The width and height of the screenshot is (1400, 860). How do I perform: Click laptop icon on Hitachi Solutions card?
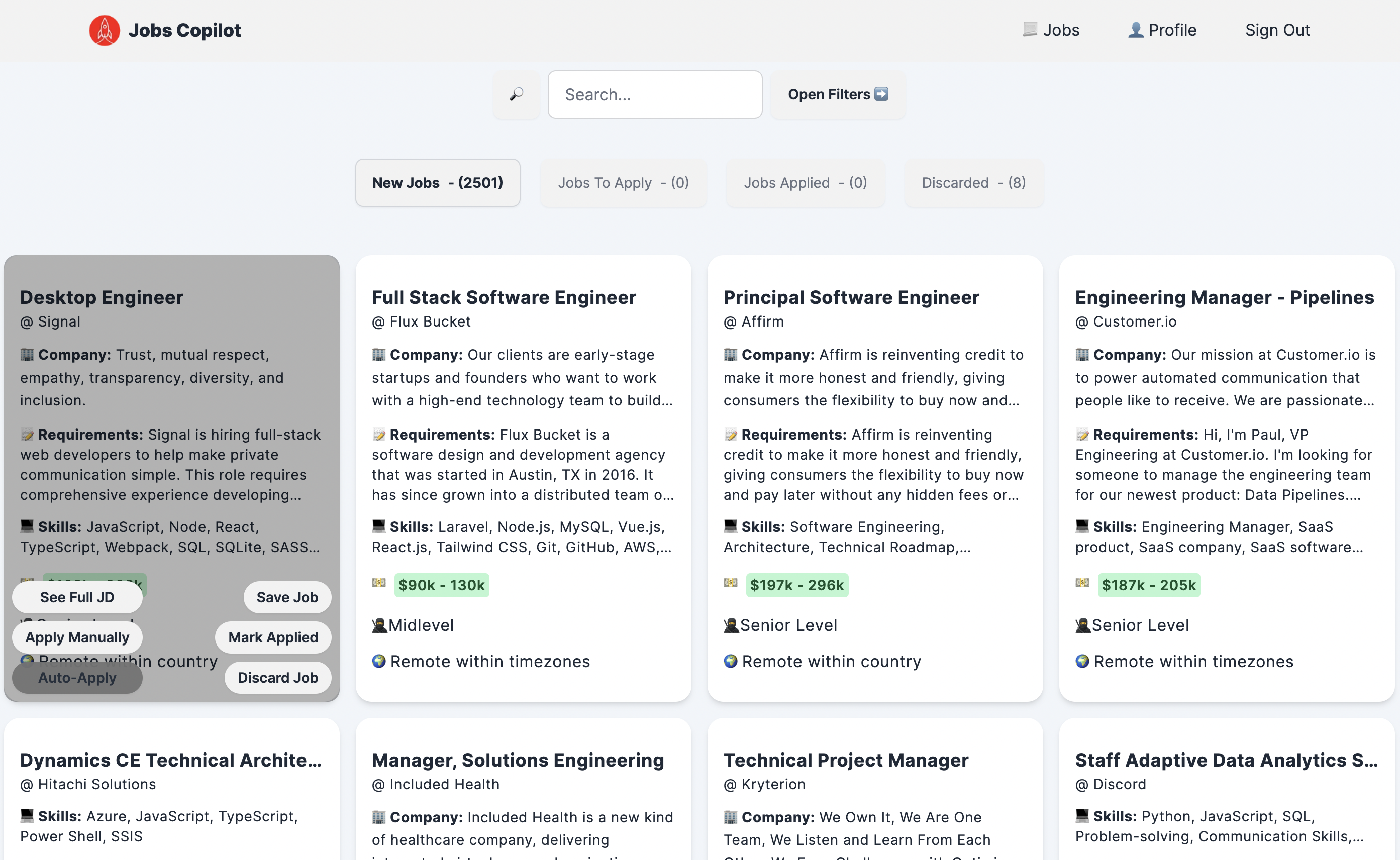click(x=27, y=816)
